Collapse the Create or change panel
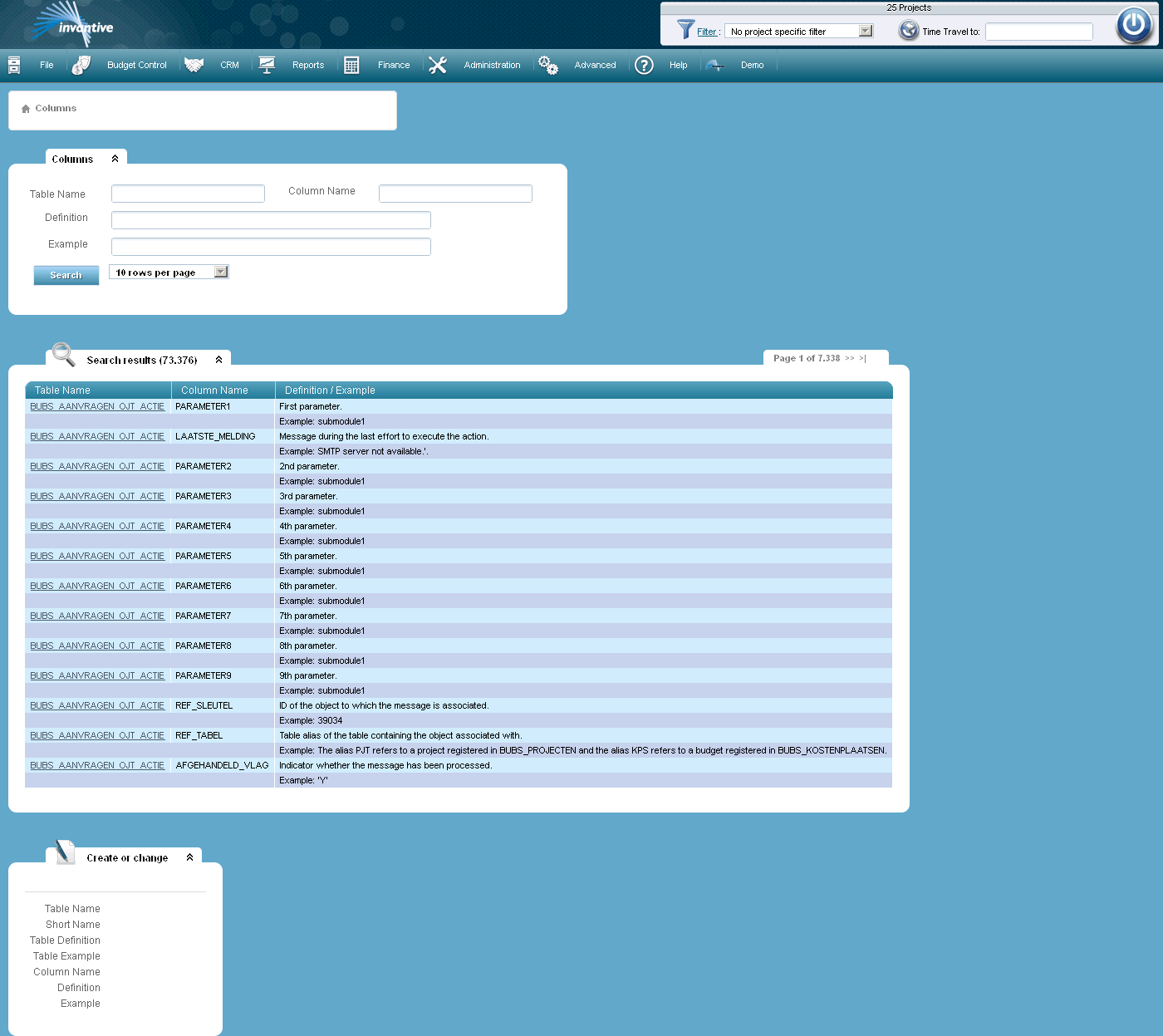Screen dimensions: 1163x1036 point(189,857)
